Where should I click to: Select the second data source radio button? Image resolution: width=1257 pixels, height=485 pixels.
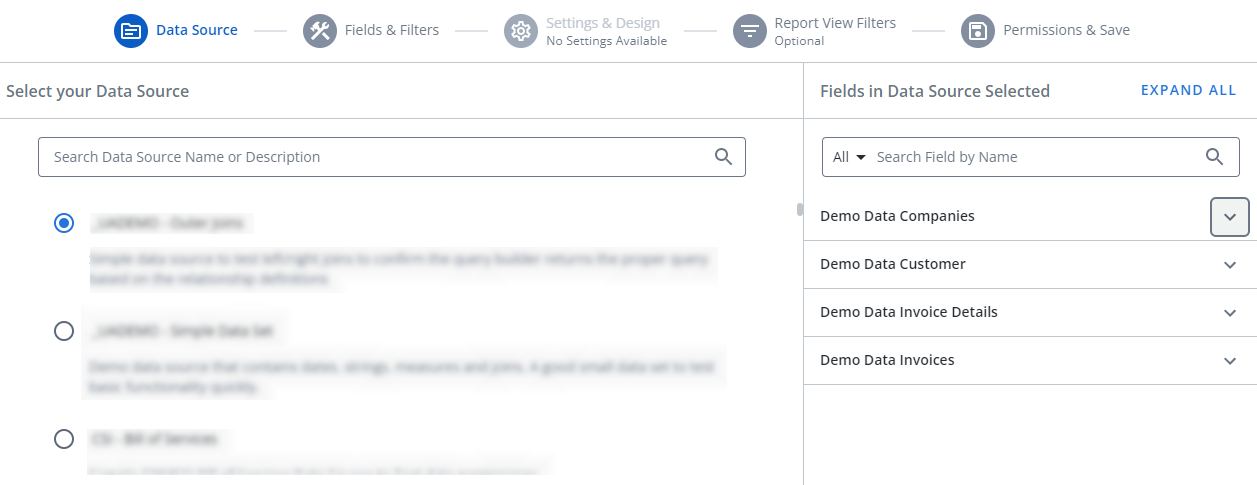pyautogui.click(x=64, y=331)
